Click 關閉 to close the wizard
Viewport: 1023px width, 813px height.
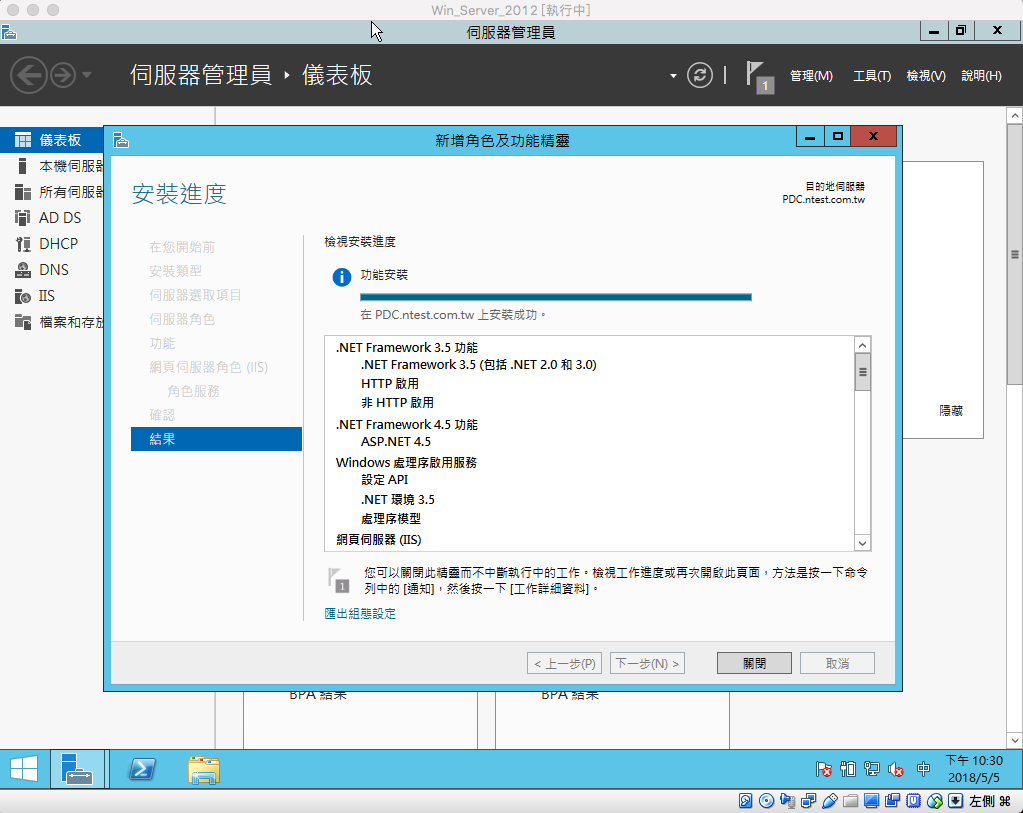(x=753, y=662)
